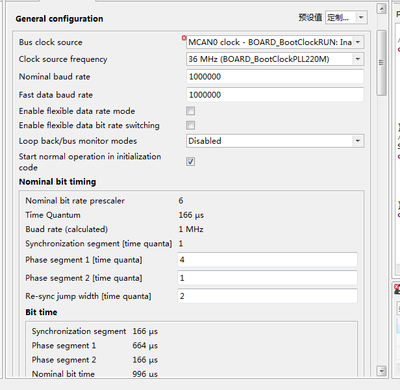400x390 pixels.
Task: Click the Fast data baud rate field
Action: (275, 95)
